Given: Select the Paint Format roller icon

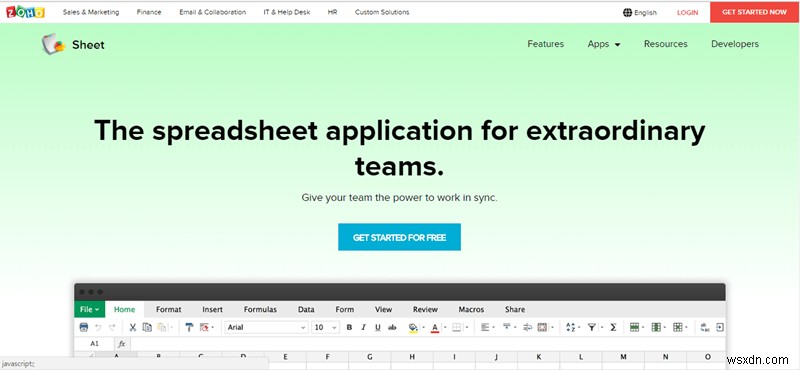Looking at the screenshot, I should click(x=189, y=327).
